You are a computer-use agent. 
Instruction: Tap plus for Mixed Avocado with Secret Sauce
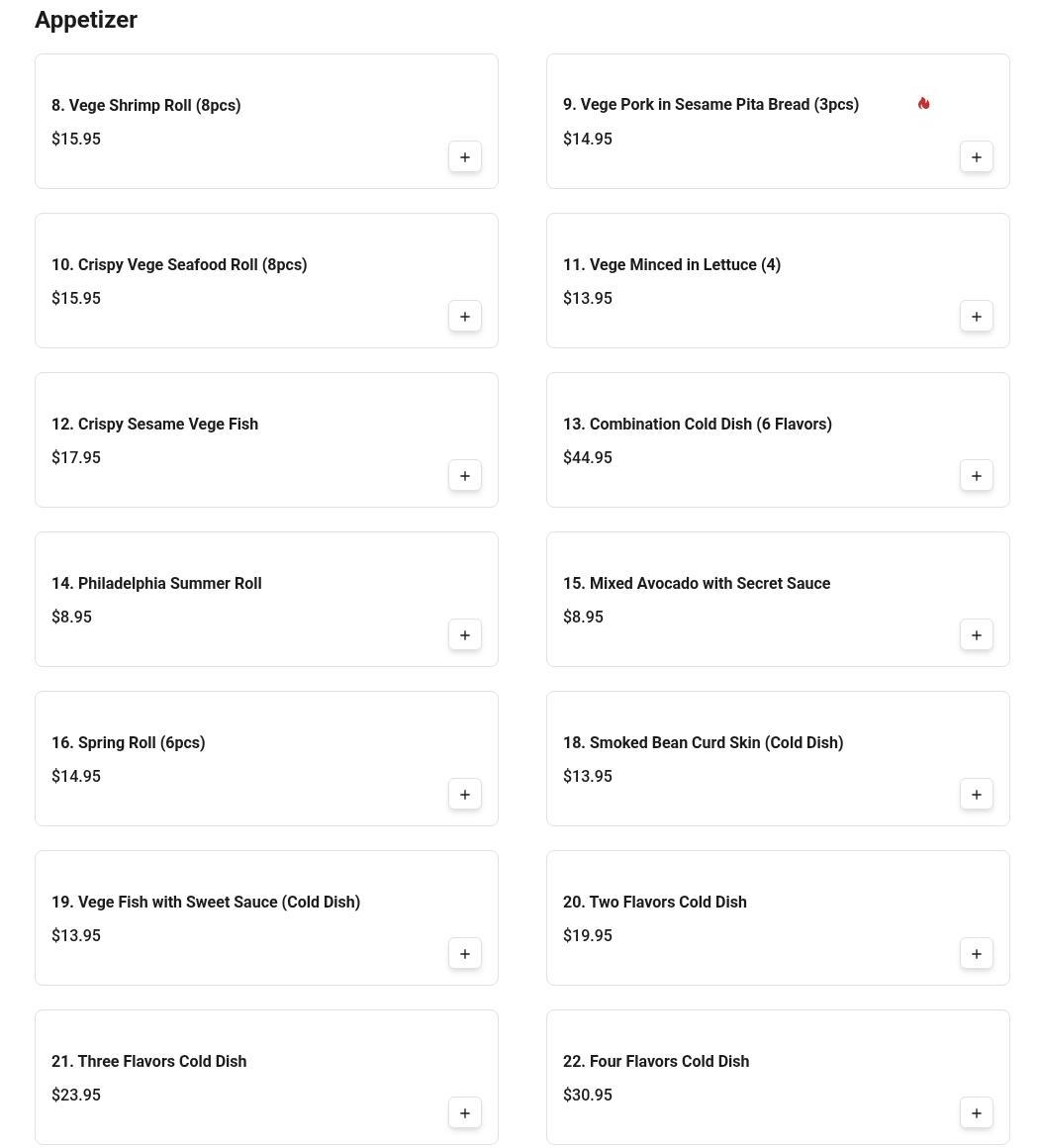click(977, 635)
